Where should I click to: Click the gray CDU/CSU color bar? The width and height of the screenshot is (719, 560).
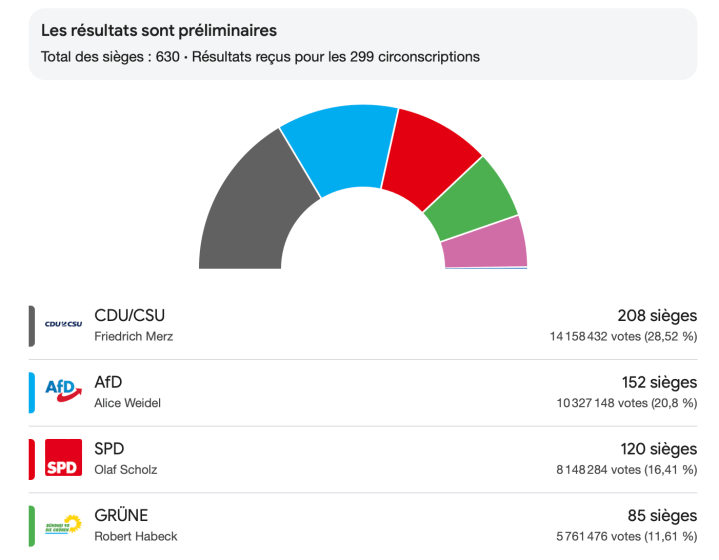coord(32,326)
